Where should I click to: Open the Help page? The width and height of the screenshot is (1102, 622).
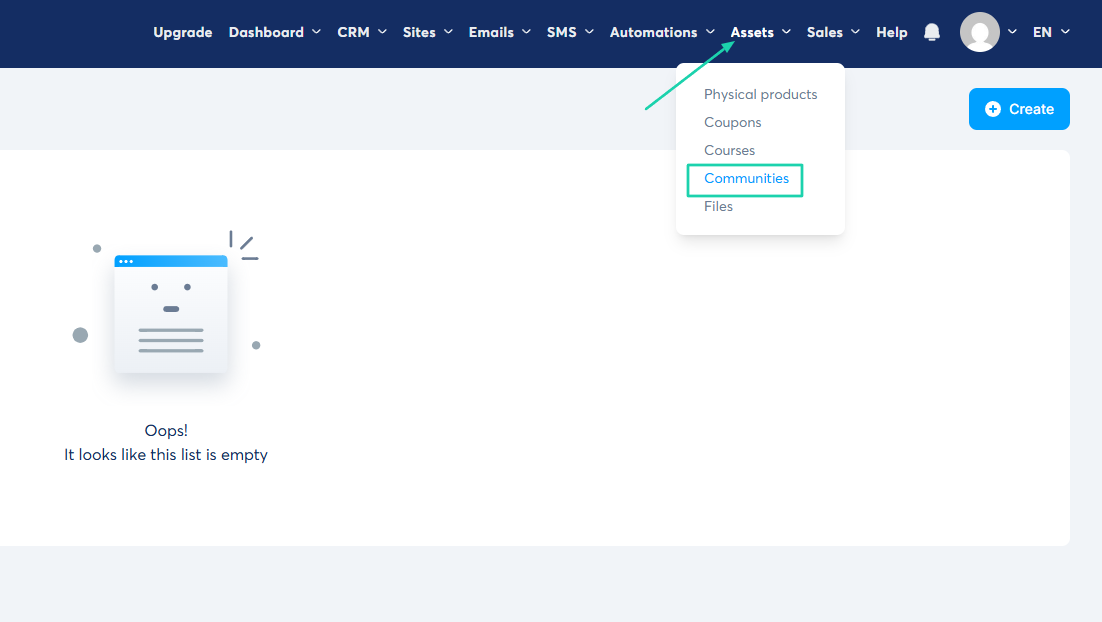(x=892, y=32)
